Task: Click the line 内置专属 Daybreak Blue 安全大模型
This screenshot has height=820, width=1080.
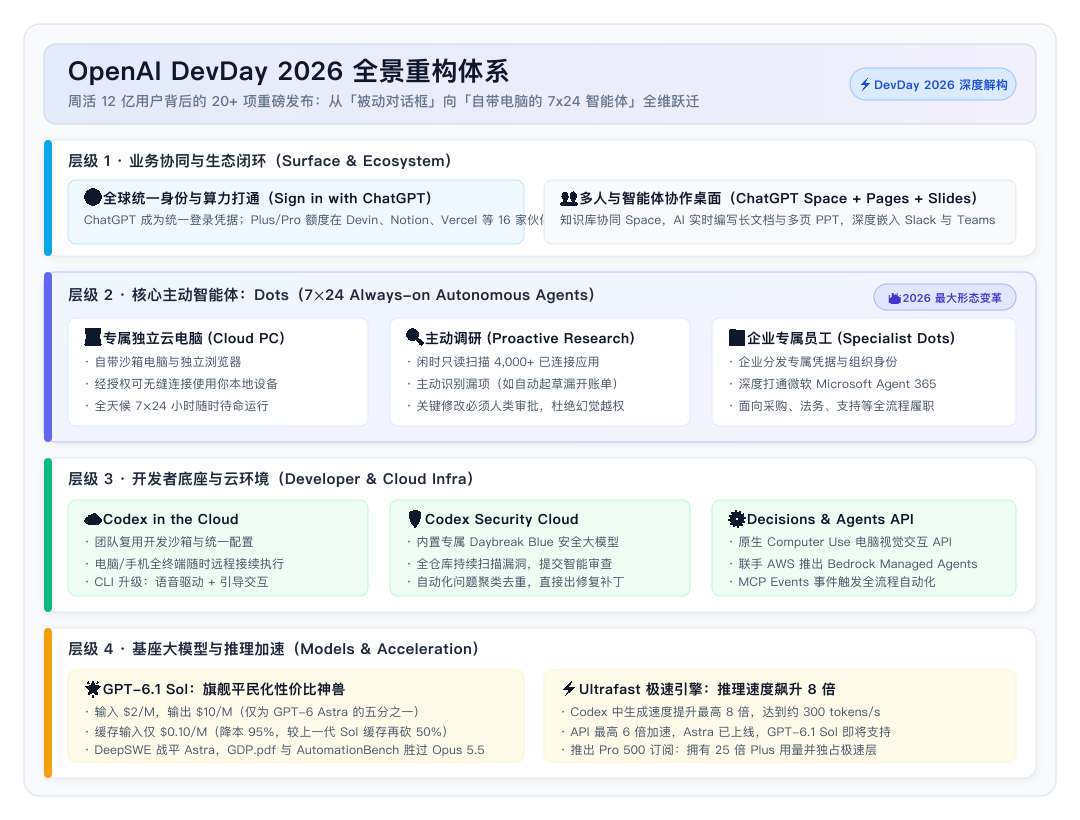Action: 512,542
